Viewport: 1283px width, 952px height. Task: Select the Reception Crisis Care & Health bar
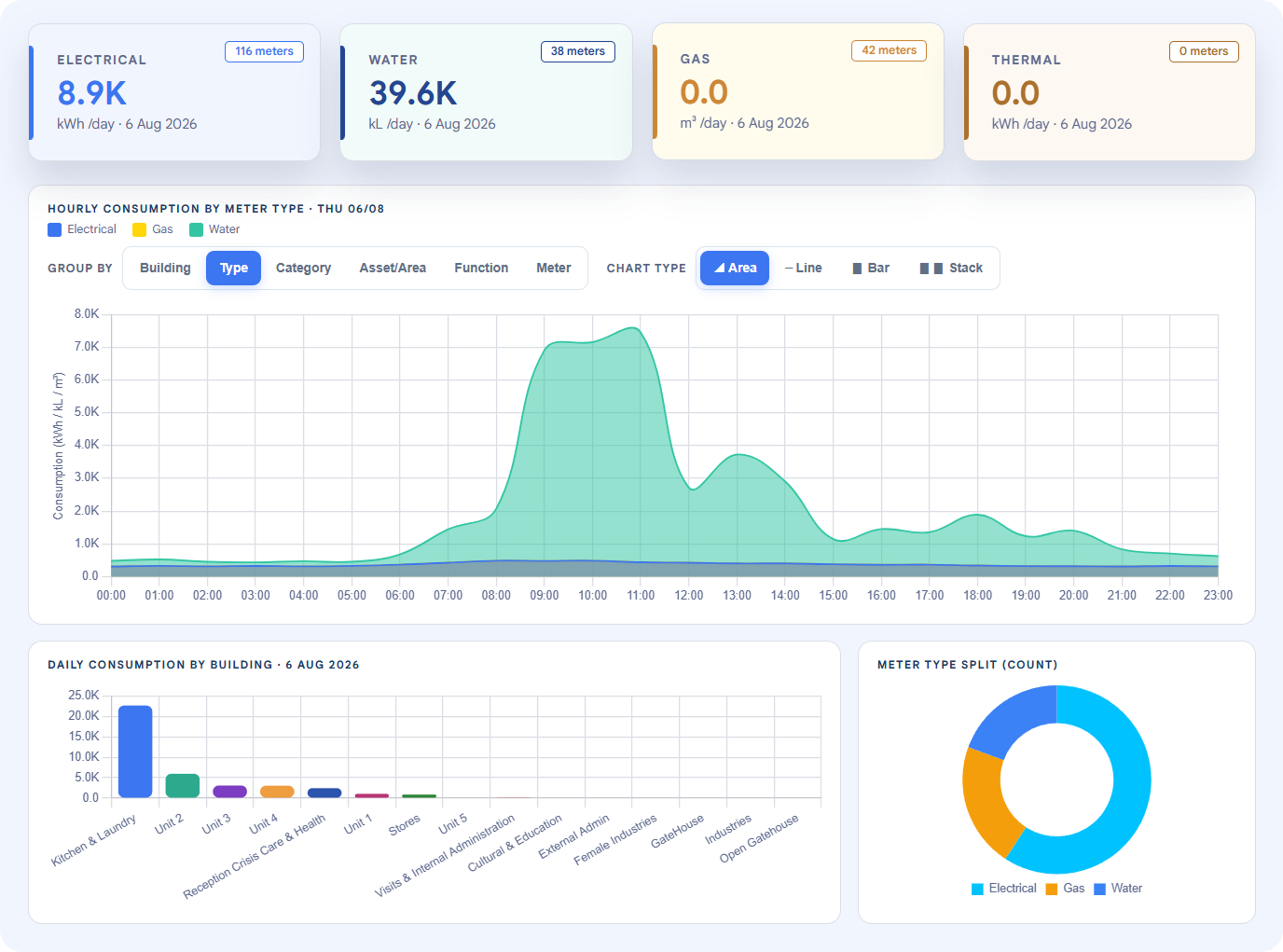click(x=324, y=793)
